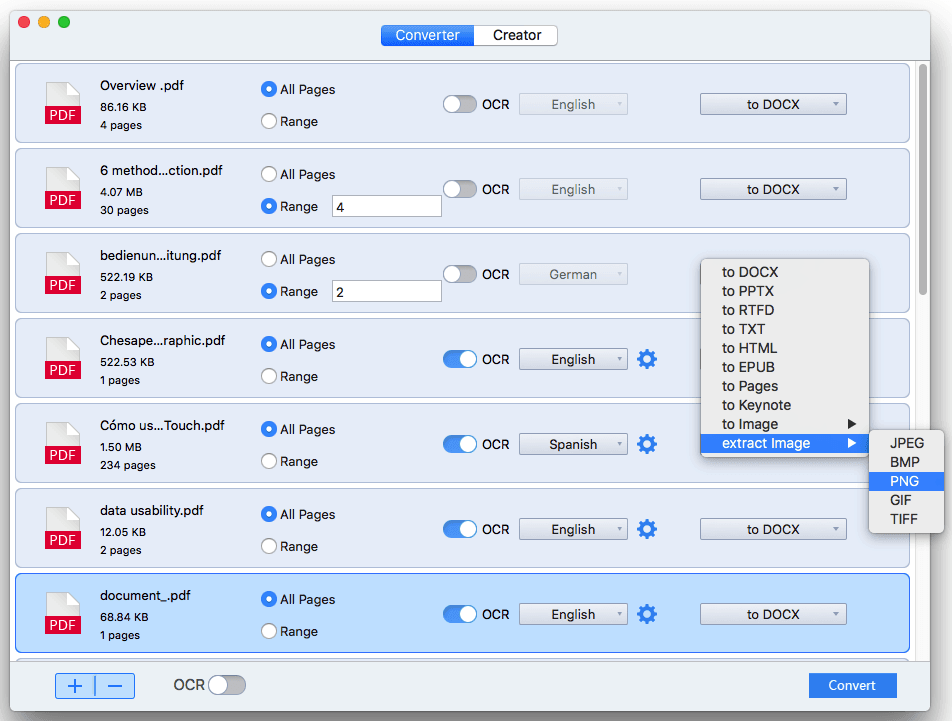Open language dropdown showing Spanish
Image resolution: width=952 pixels, height=721 pixels.
tap(573, 444)
